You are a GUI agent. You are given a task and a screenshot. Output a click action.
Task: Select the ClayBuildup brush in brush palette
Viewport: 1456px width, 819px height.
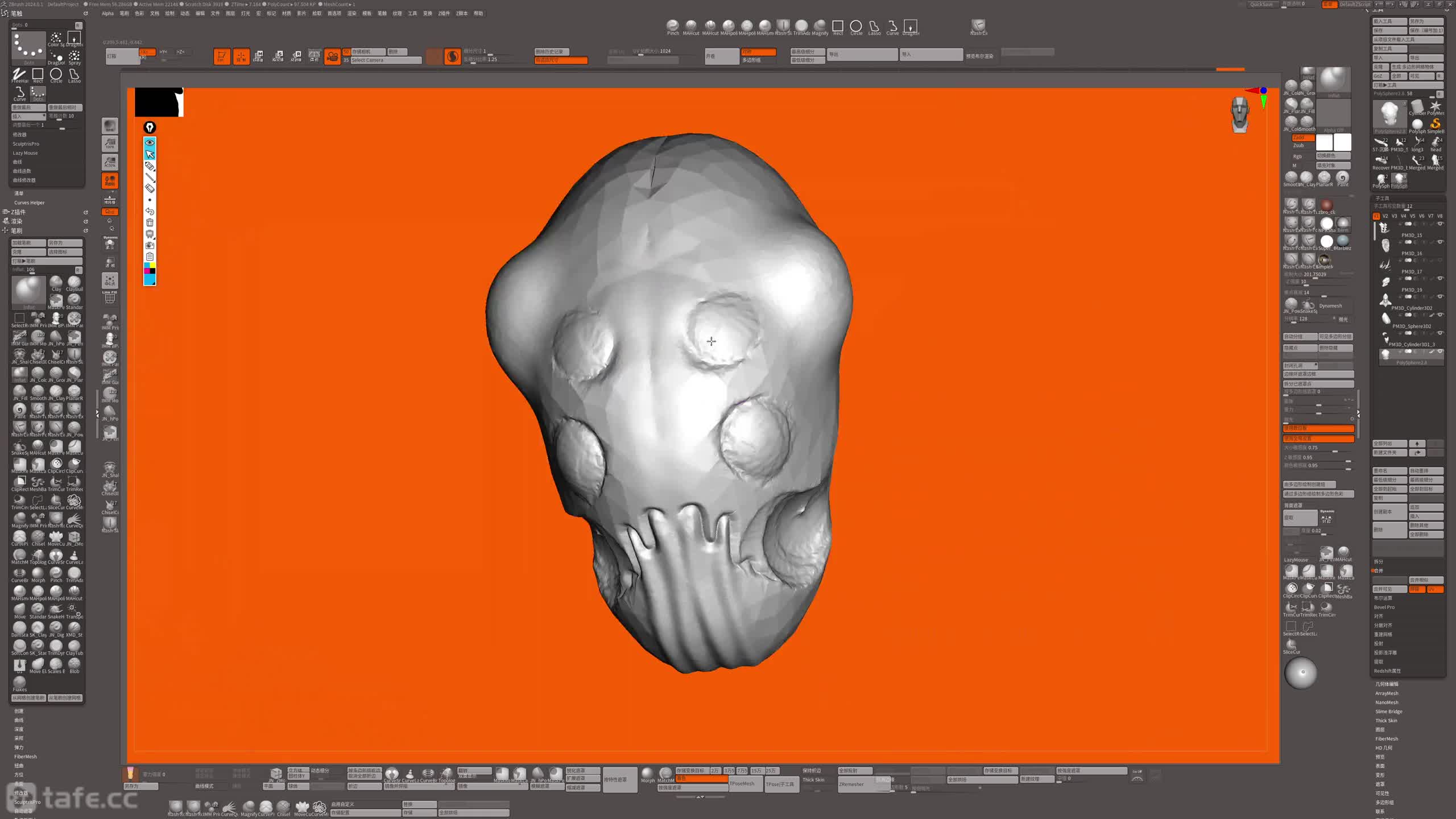pos(74,283)
